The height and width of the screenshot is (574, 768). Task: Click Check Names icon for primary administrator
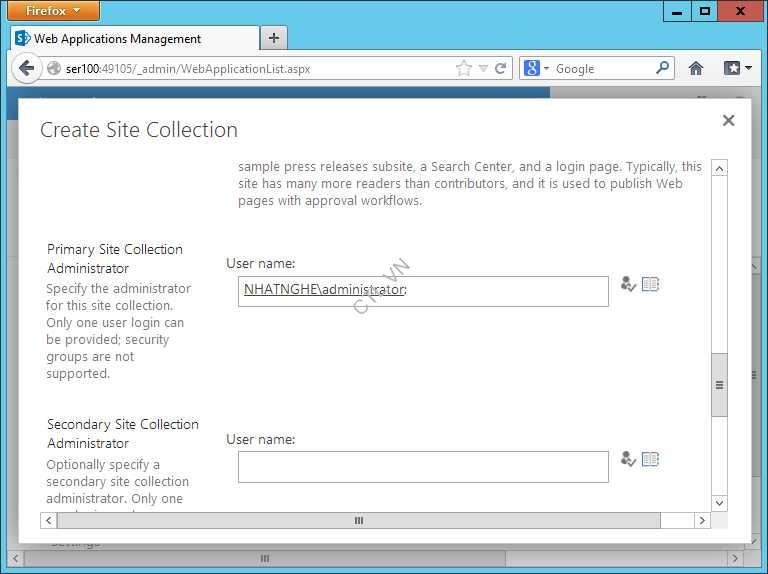[x=628, y=285]
